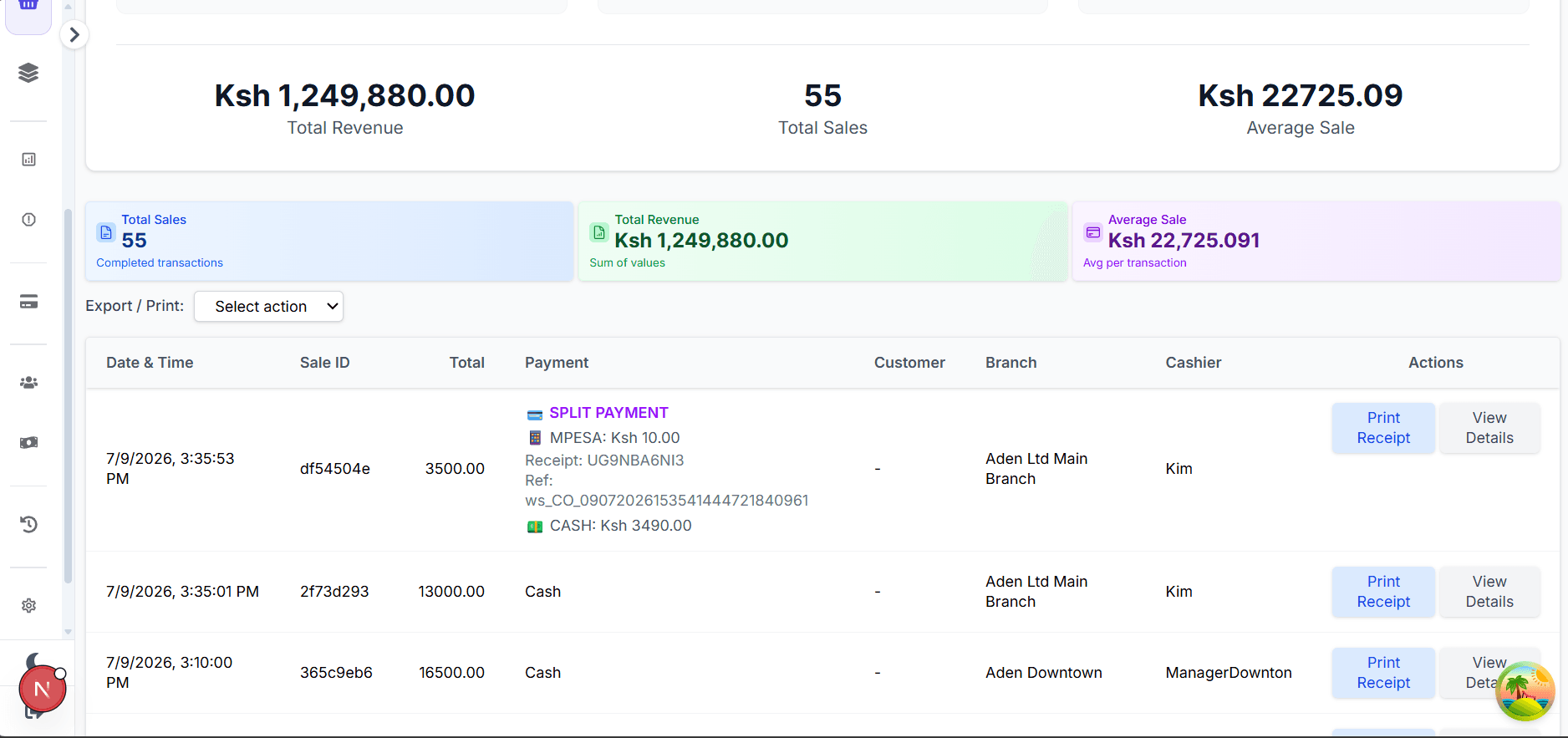This screenshot has height=738, width=1568.
Task: Click the Payment column header
Action: (557, 363)
